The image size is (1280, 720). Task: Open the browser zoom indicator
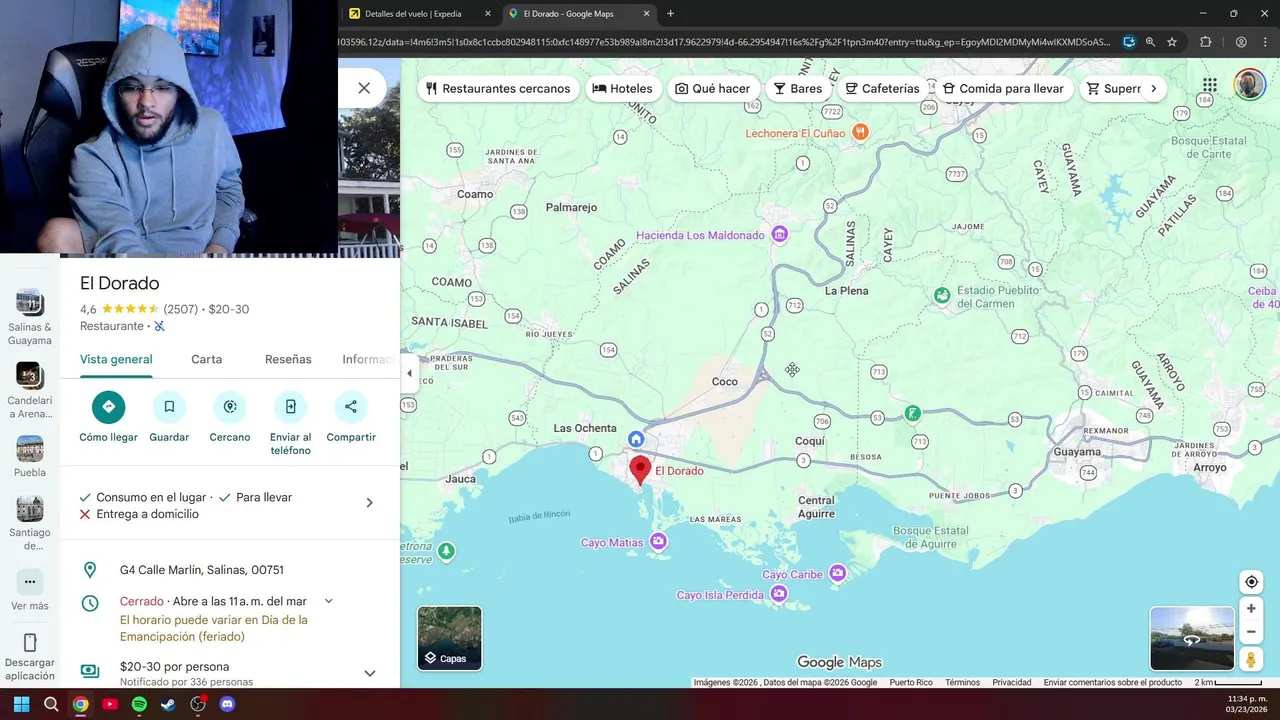[1150, 42]
